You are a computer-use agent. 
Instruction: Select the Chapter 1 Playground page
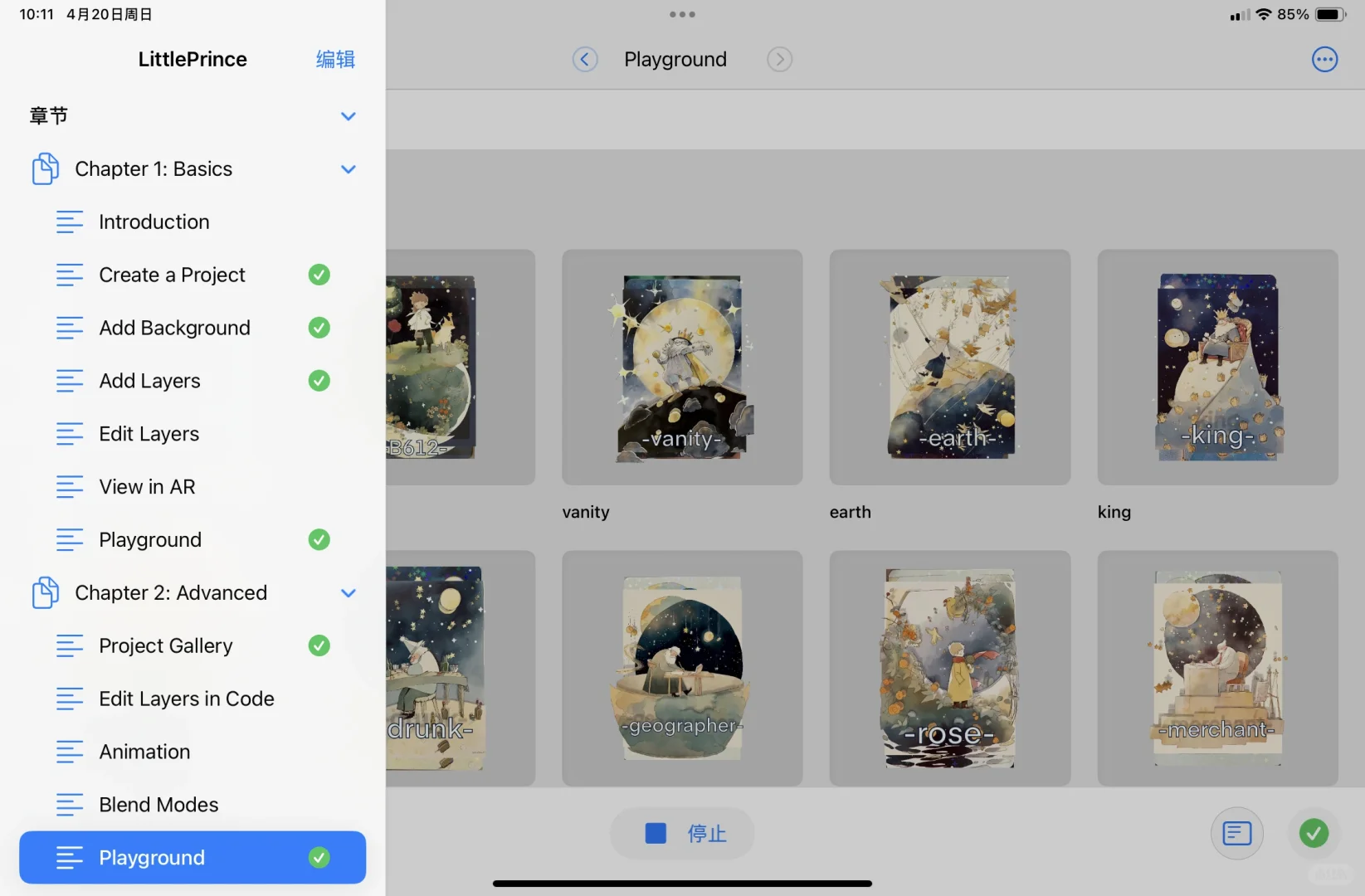click(193, 540)
